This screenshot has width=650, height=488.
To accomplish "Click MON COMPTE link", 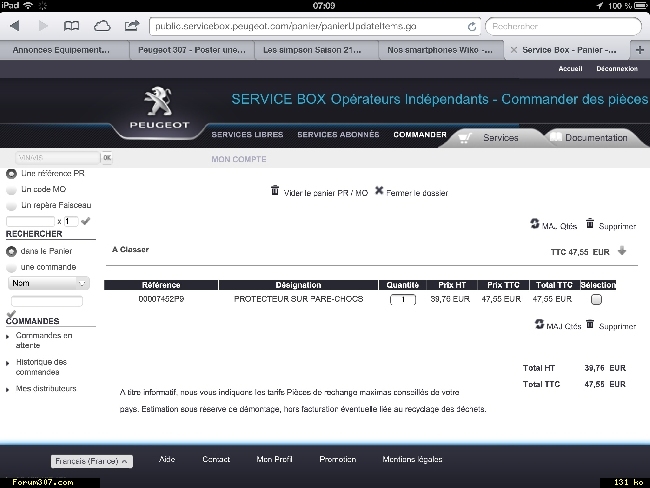I will tap(239, 159).
